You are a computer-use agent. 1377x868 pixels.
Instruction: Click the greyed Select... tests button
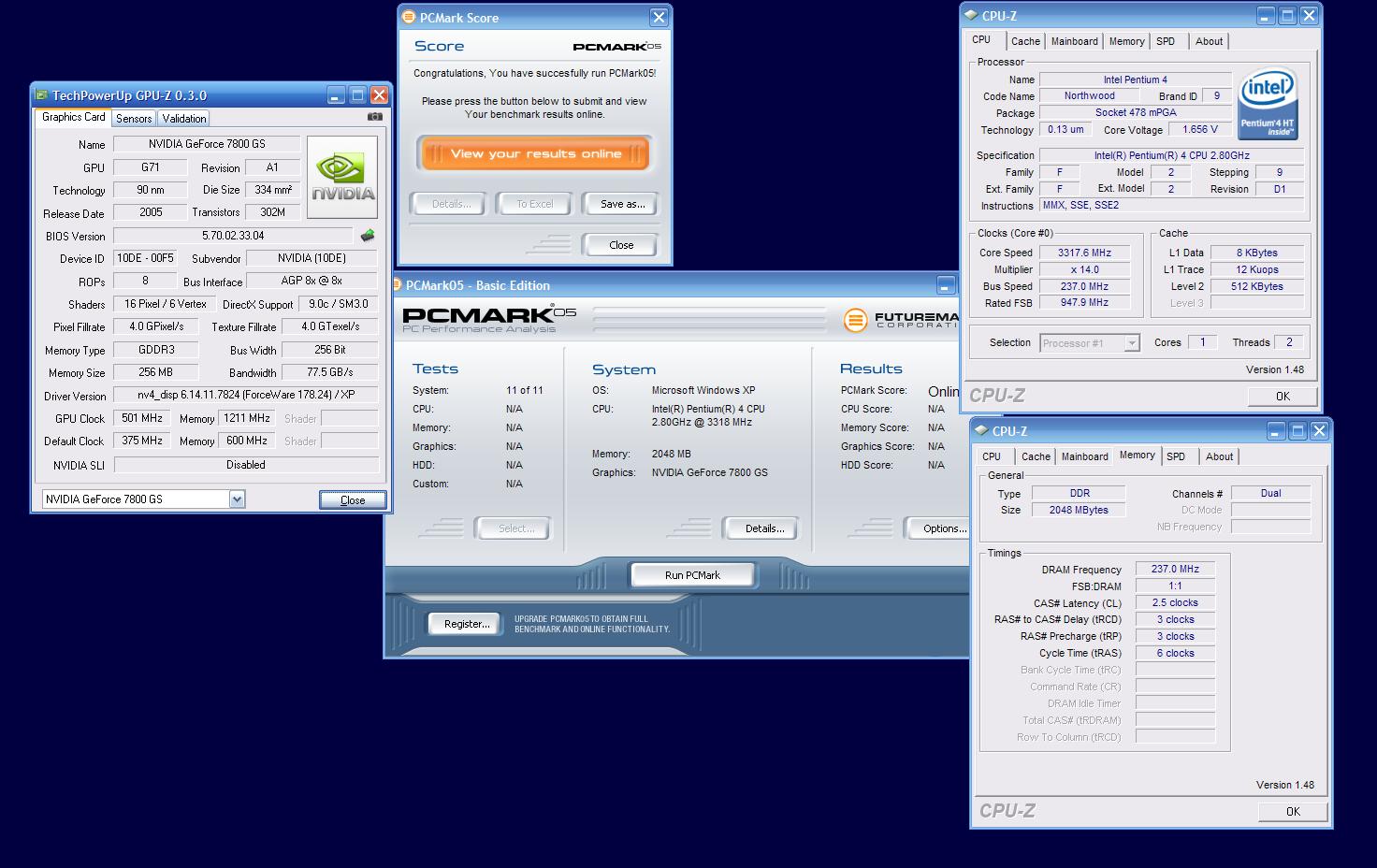pyautogui.click(x=515, y=528)
